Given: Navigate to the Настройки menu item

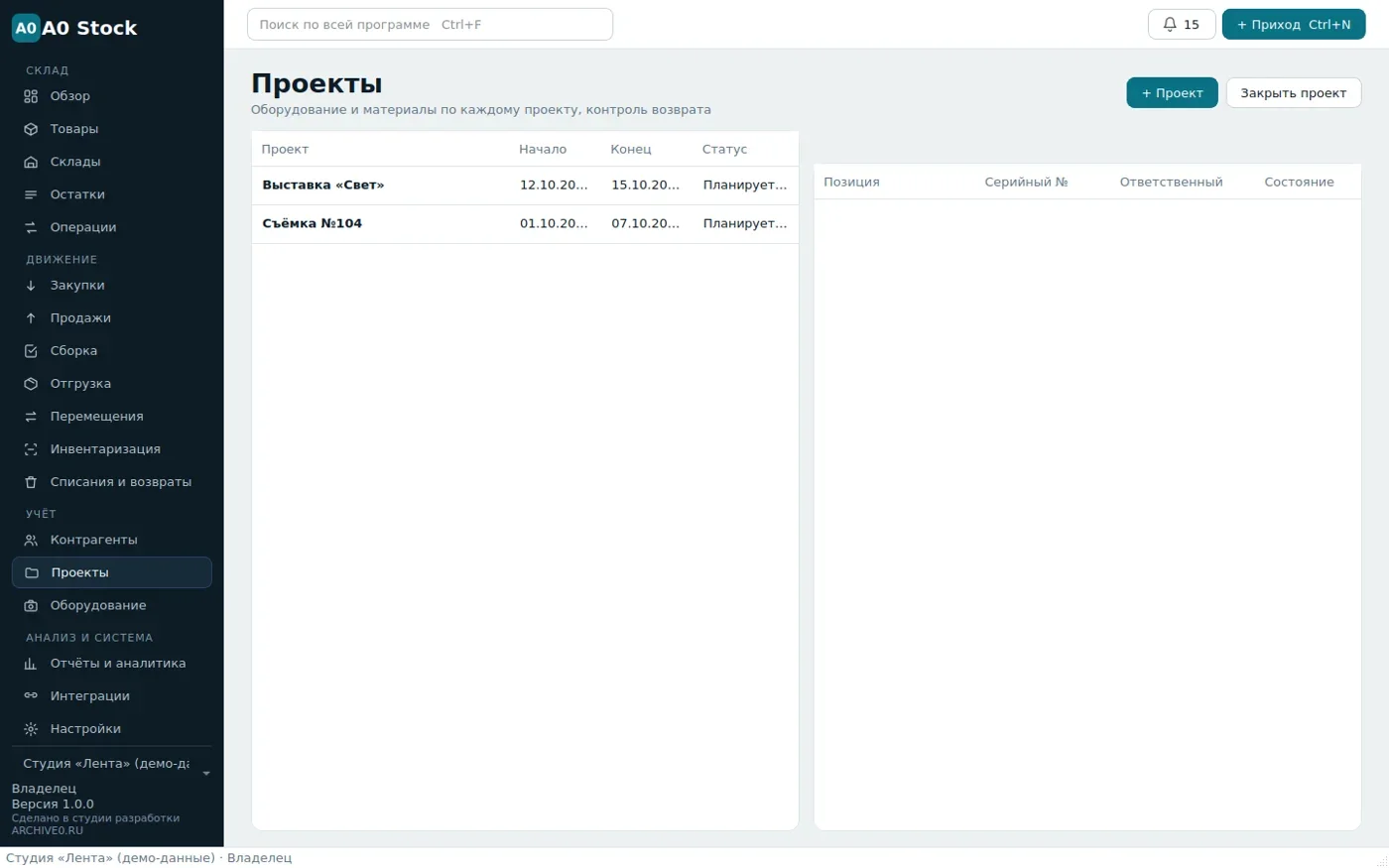Looking at the screenshot, I should click(112, 729).
